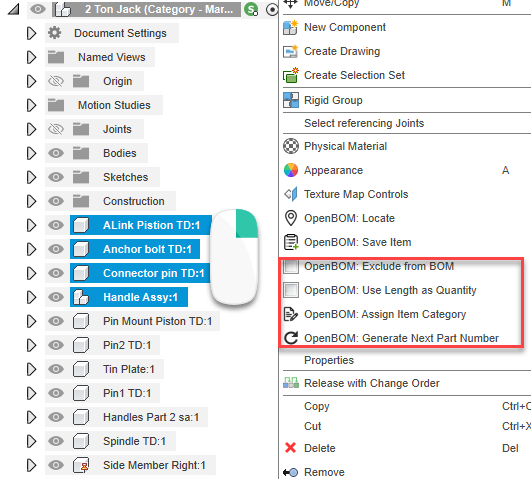Click the green S badge on root
The height and width of the screenshot is (479, 531).
pyautogui.click(x=251, y=9)
